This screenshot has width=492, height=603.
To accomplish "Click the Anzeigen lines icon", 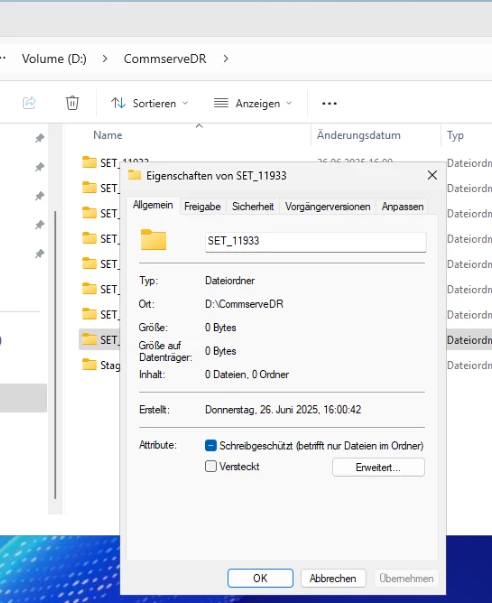I will (221, 103).
